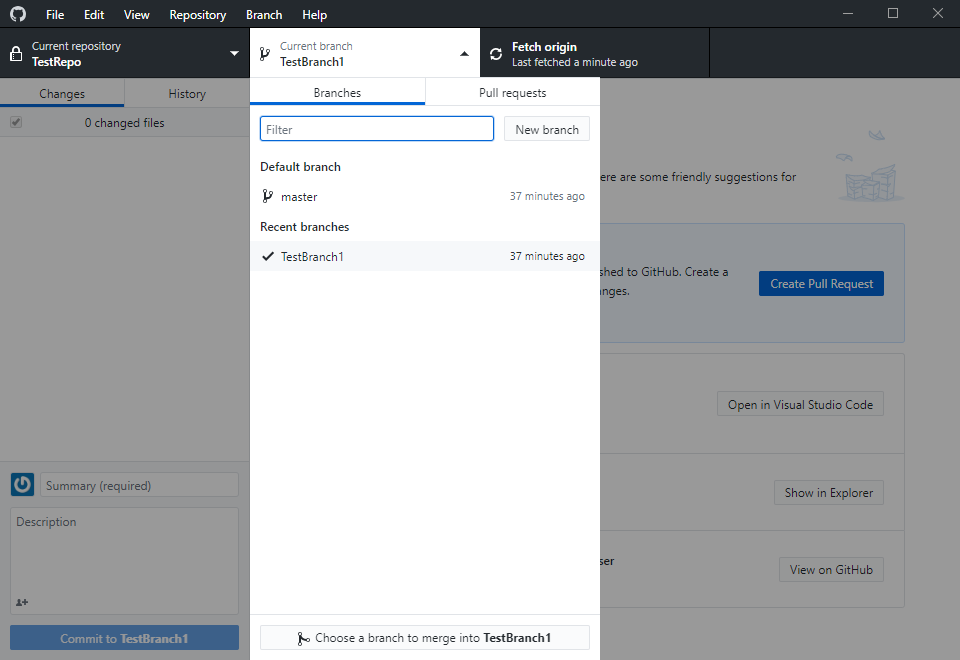Click the current branch fork icon
This screenshot has width=960, height=660.
click(264, 54)
